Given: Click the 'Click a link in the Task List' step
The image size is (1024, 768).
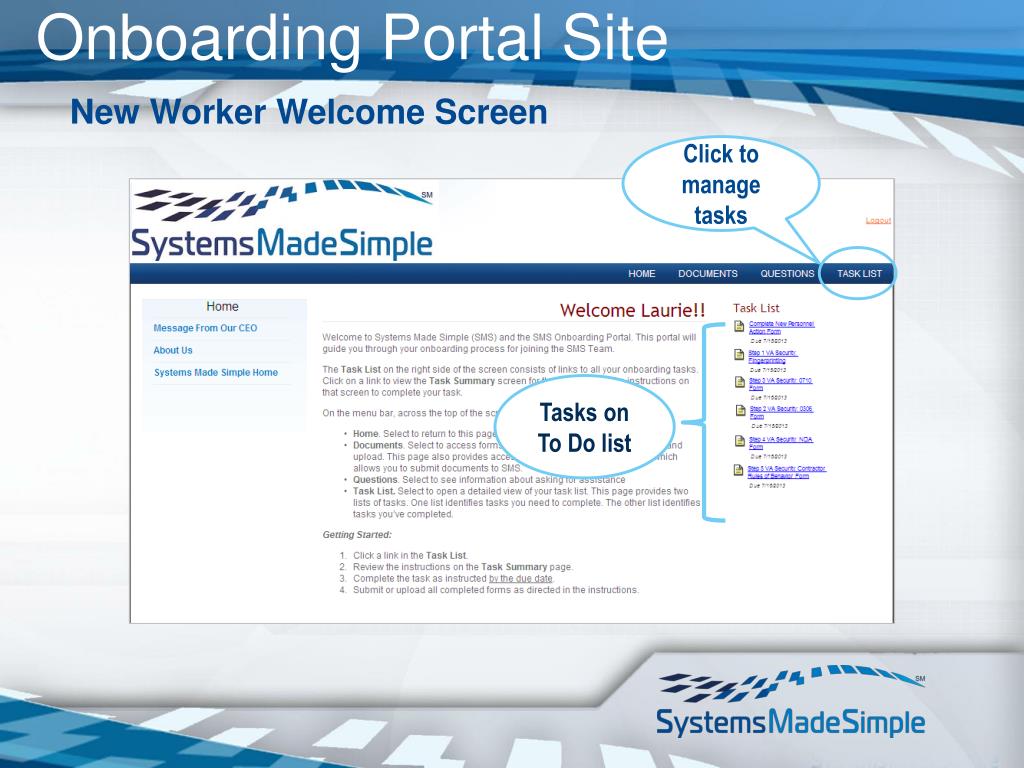Looking at the screenshot, I should coord(411,556).
